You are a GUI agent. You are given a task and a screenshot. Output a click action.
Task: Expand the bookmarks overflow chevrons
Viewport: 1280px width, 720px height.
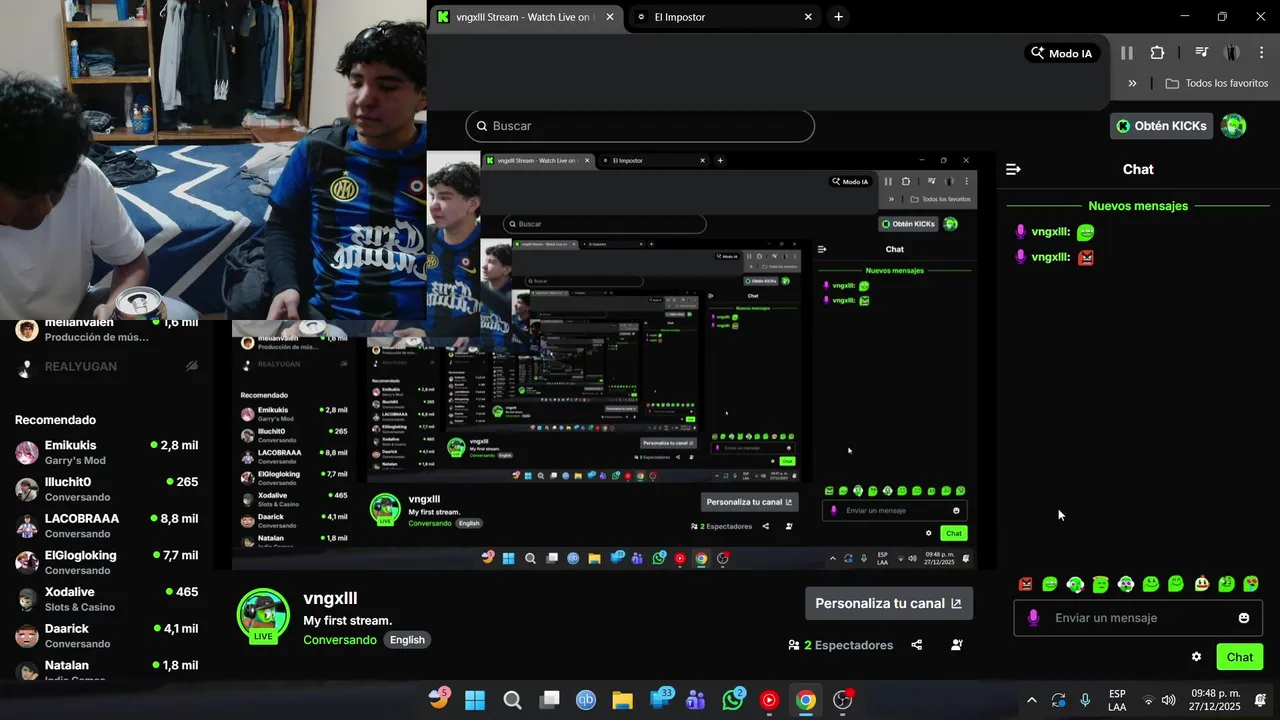[1132, 83]
